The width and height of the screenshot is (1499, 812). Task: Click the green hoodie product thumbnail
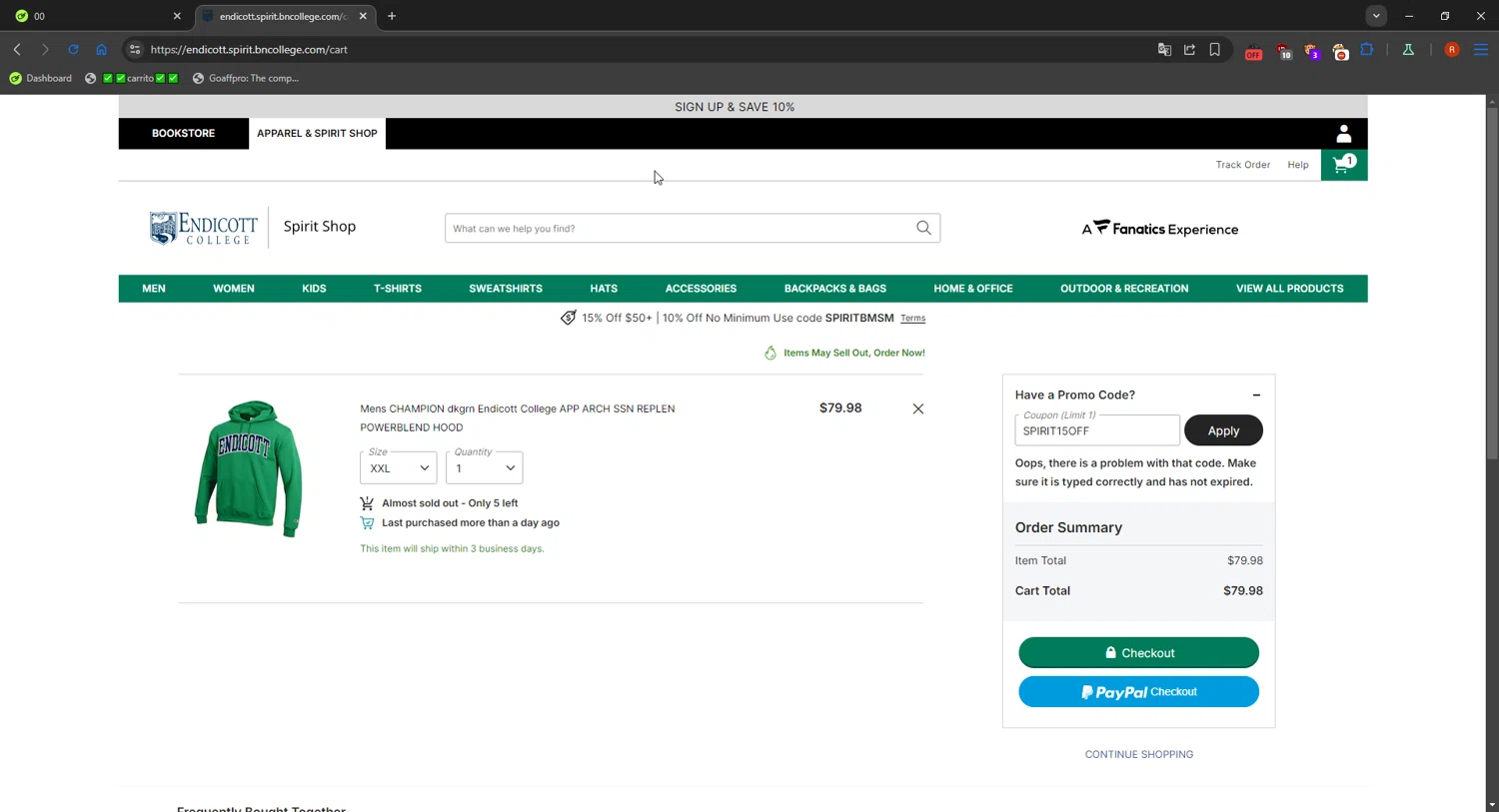[248, 468]
